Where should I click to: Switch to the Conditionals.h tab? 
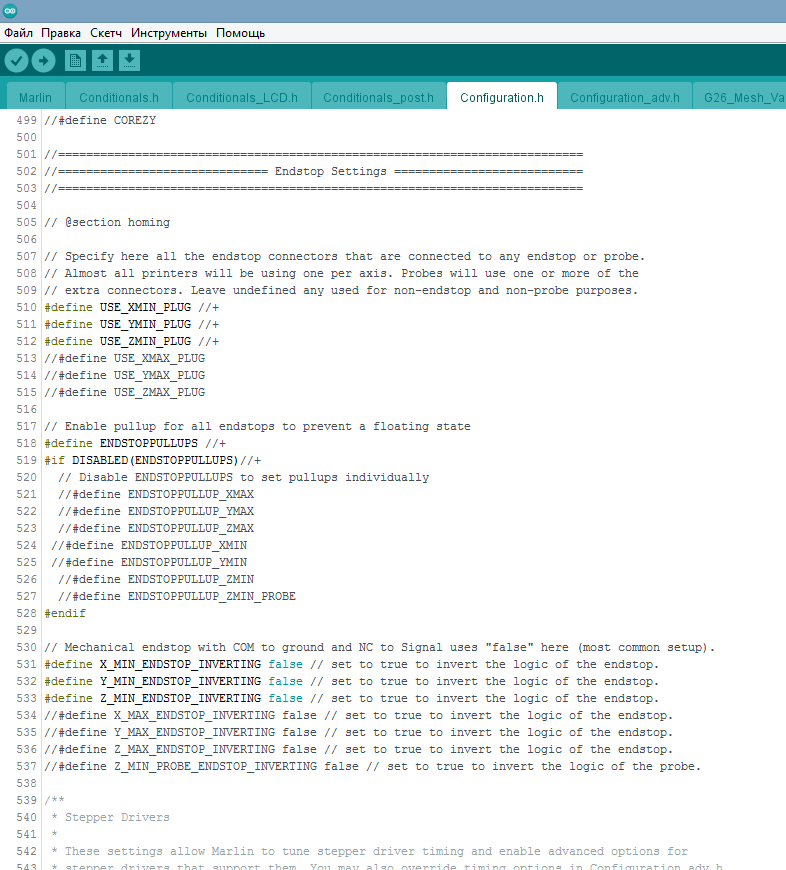click(119, 98)
